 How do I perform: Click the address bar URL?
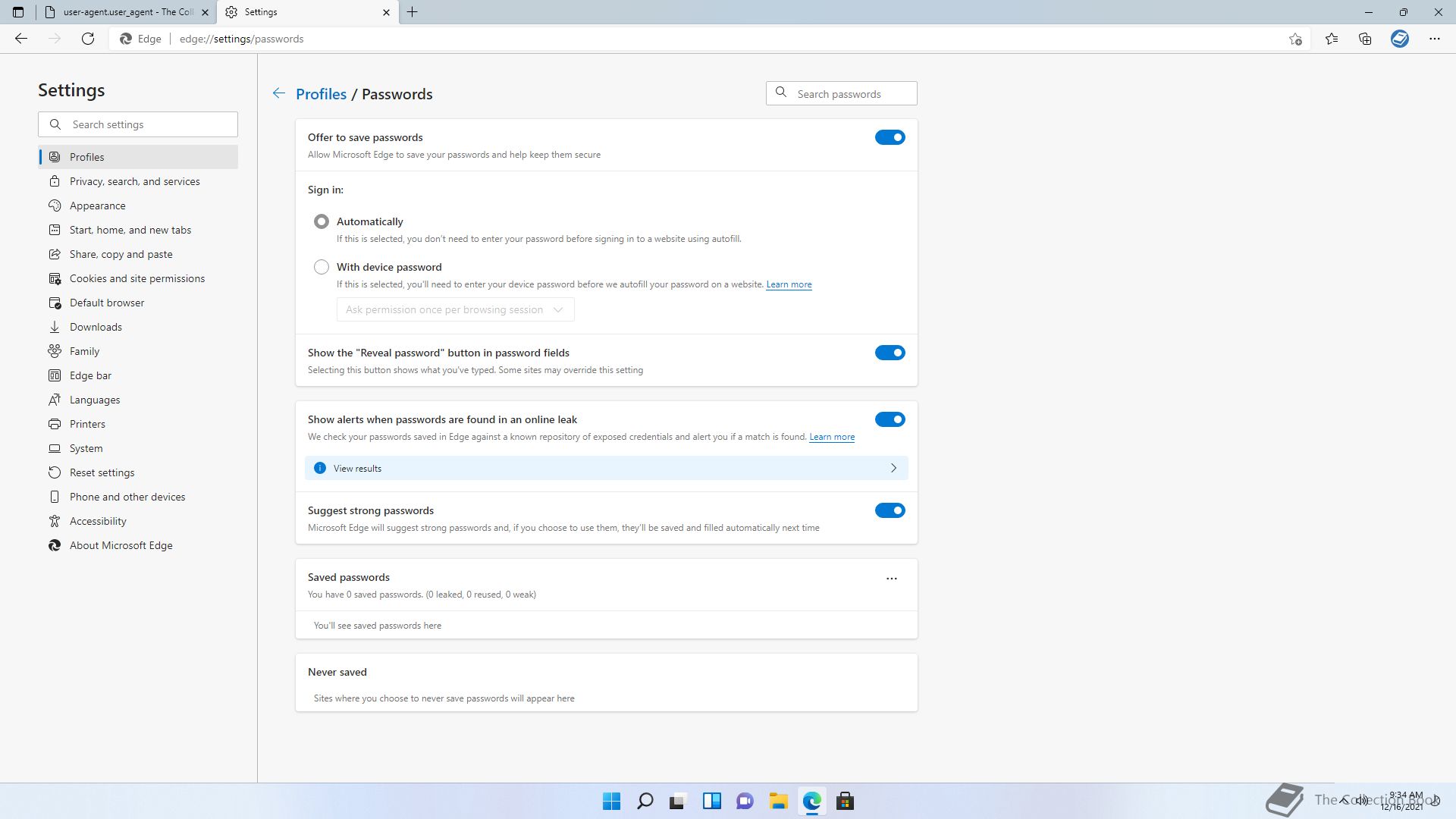tap(241, 39)
